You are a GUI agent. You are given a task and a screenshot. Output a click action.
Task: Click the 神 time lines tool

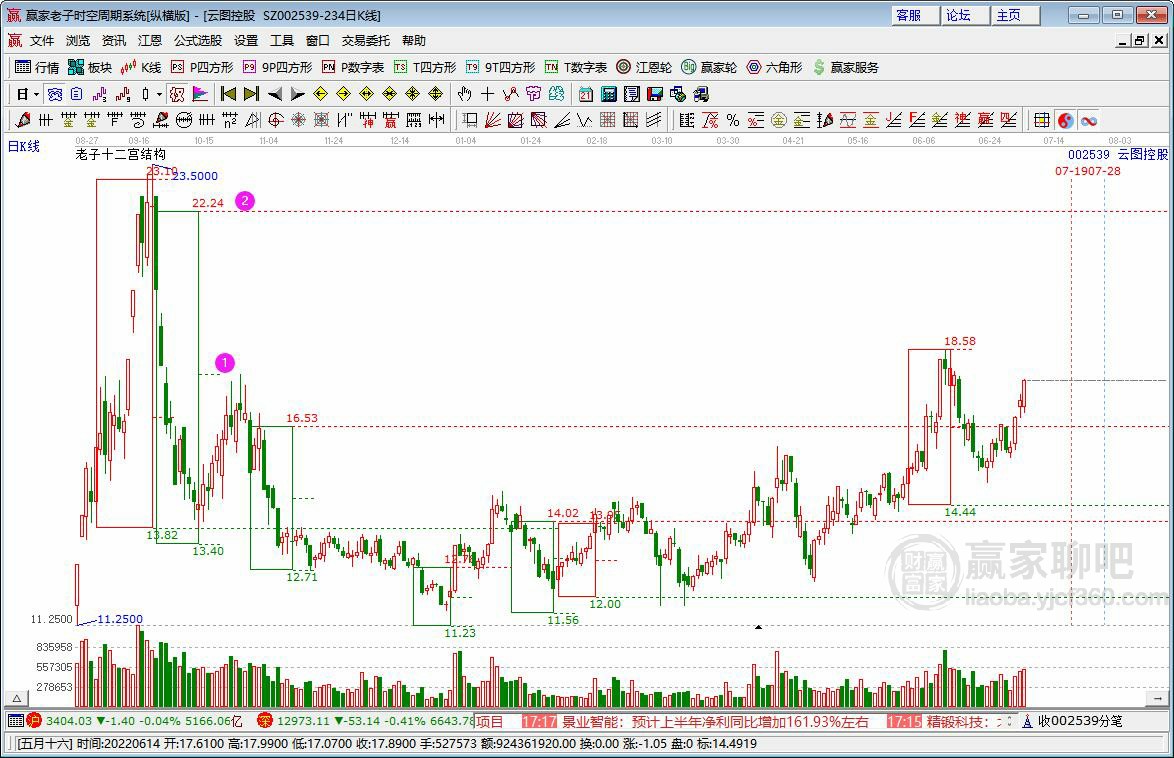[367, 120]
